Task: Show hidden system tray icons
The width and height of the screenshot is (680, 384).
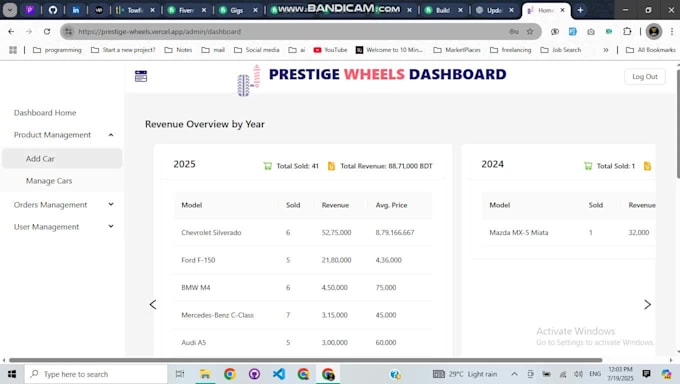Action: (514, 374)
